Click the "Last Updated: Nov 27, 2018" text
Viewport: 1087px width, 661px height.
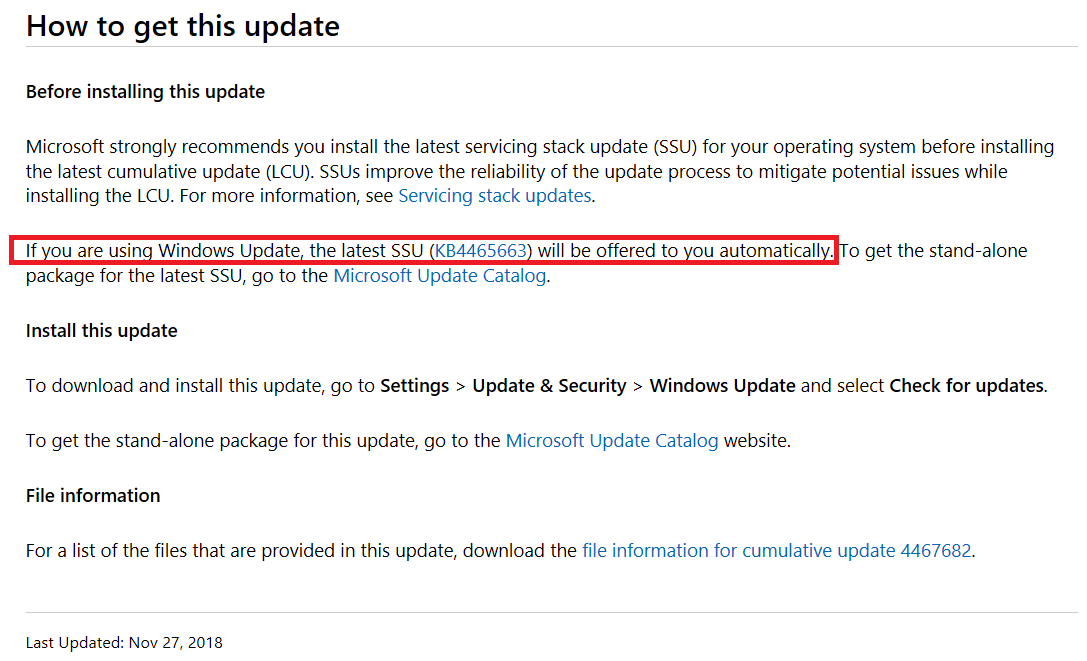(124, 642)
